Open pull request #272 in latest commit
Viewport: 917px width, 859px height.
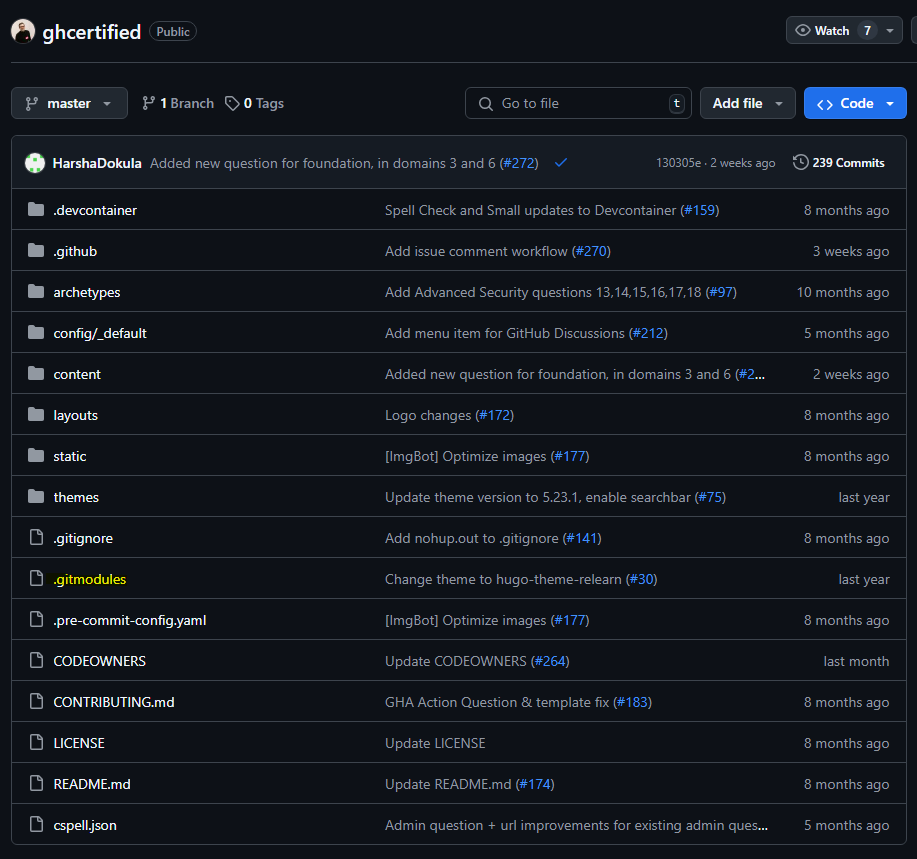pyautogui.click(x=519, y=163)
